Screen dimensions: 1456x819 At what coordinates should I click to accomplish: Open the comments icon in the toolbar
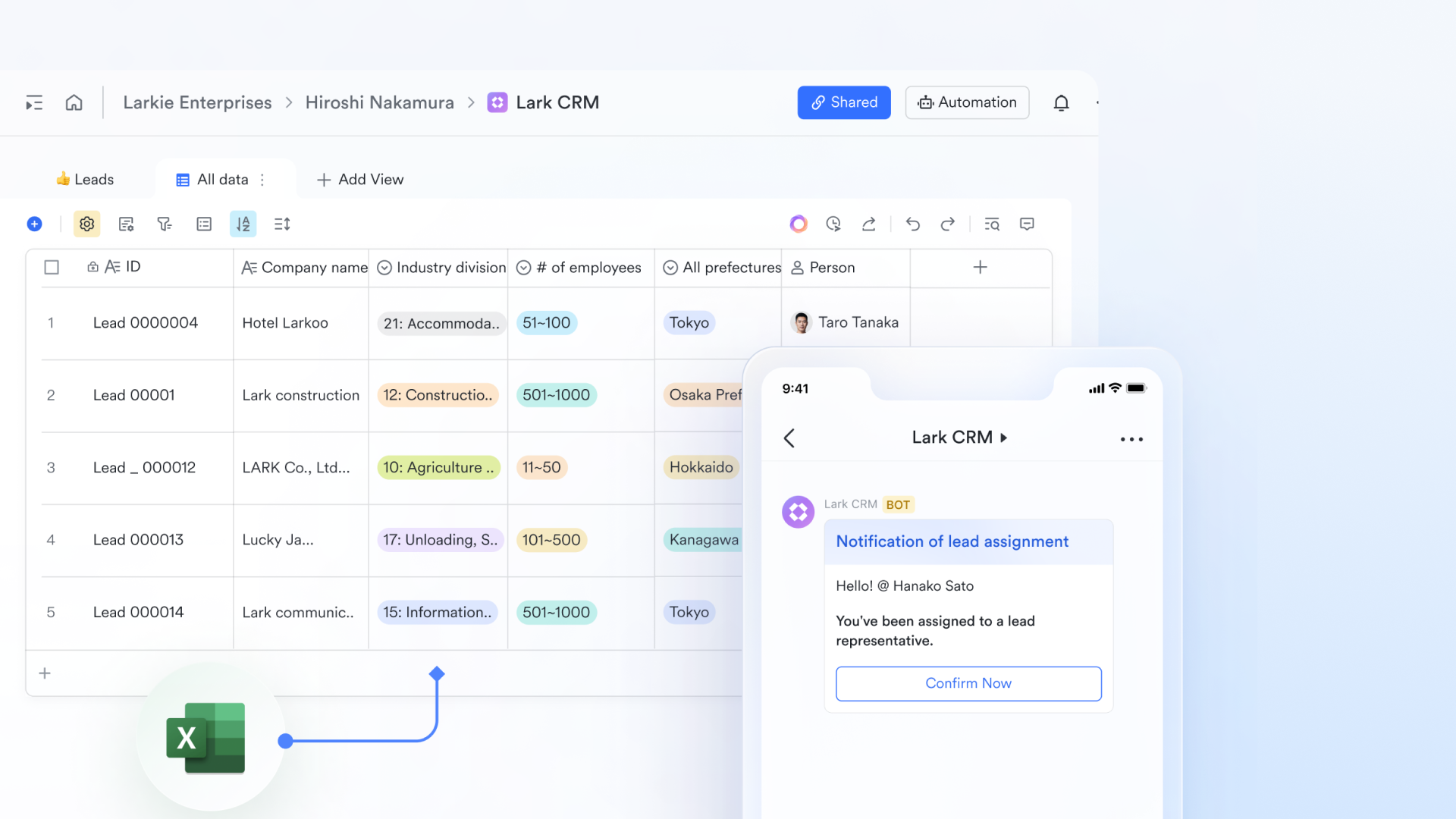(1027, 224)
